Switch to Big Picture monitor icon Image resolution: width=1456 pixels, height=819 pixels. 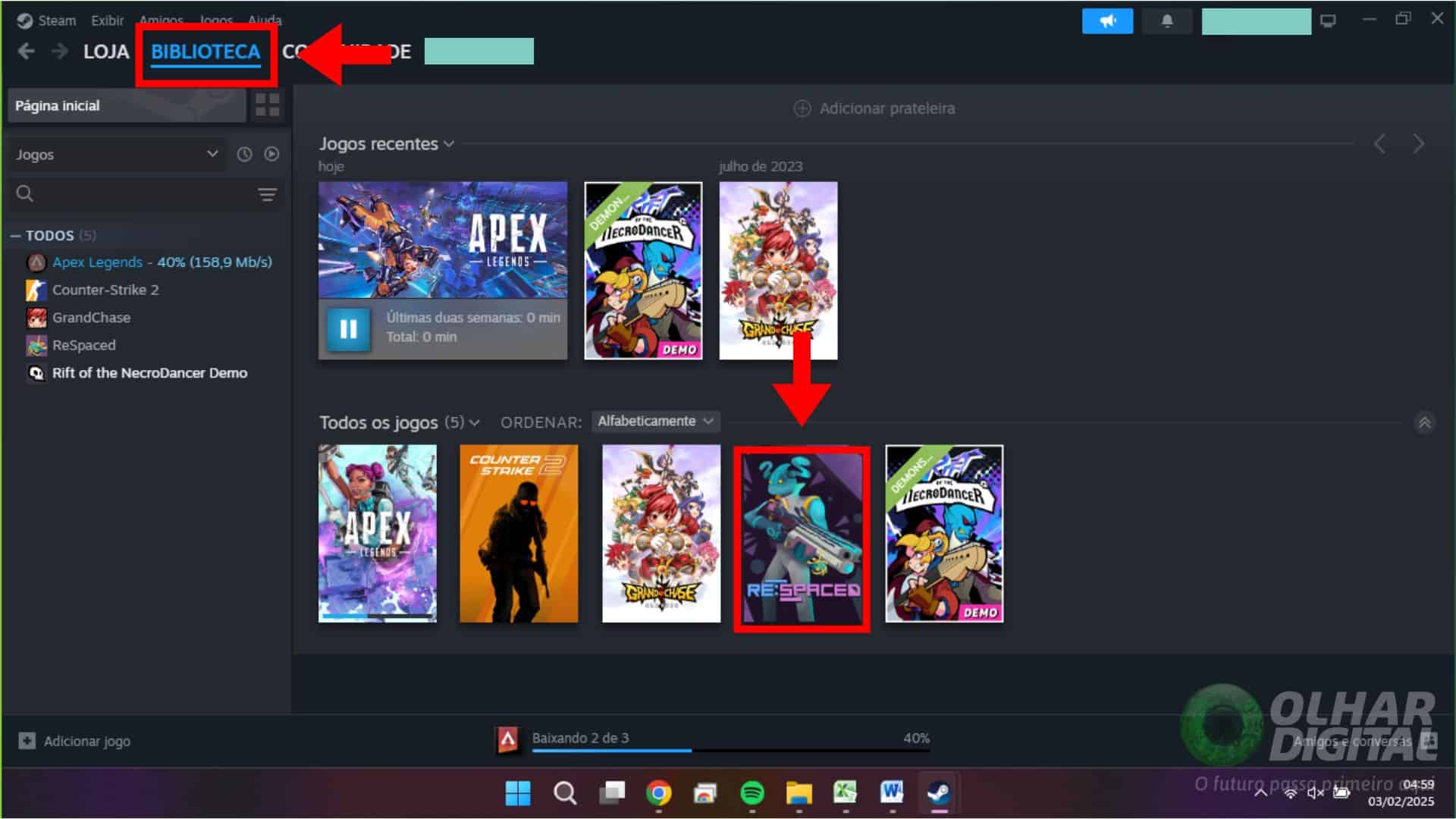point(1328,21)
